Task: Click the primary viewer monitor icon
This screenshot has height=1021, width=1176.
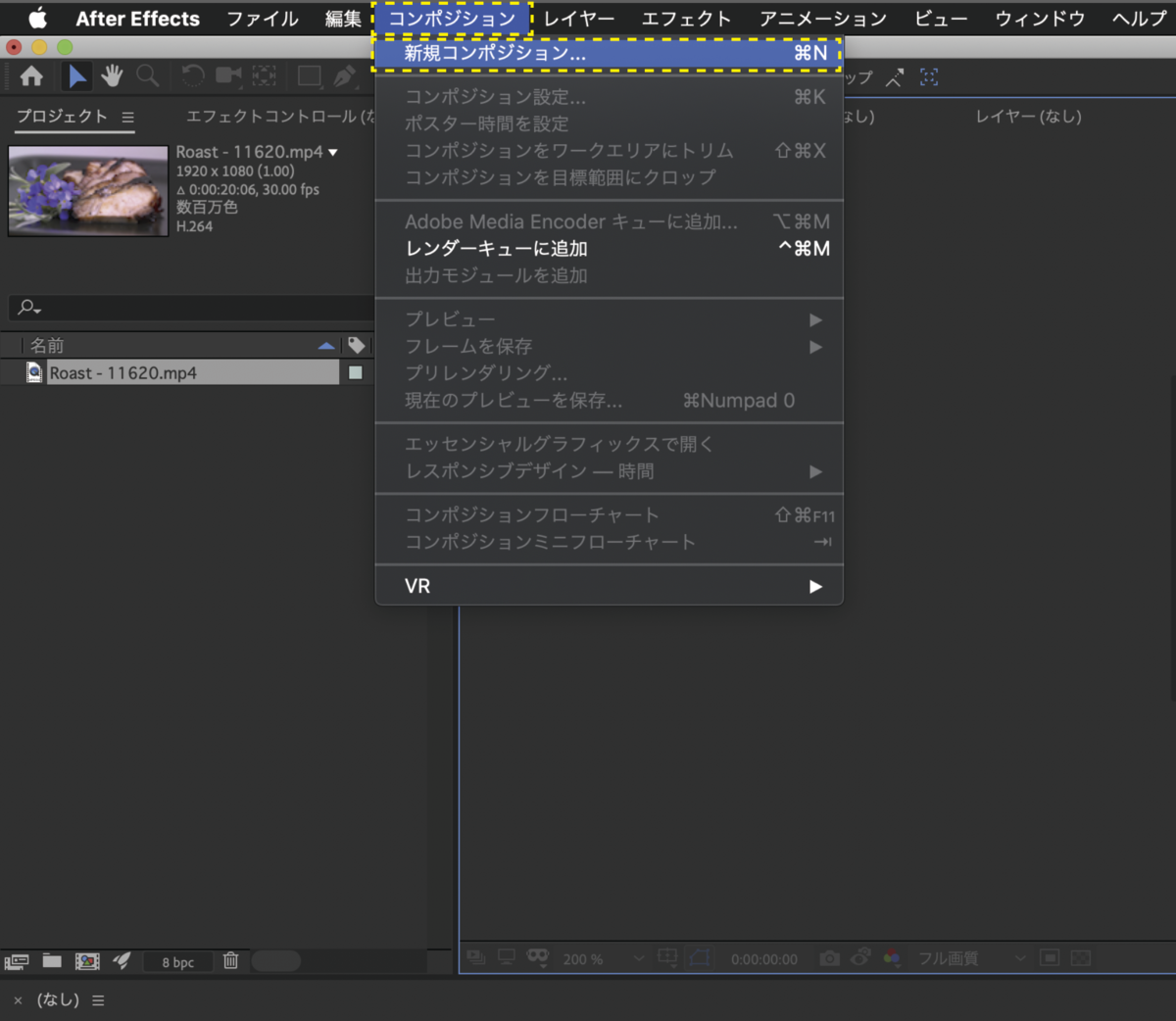Action: tap(506, 957)
